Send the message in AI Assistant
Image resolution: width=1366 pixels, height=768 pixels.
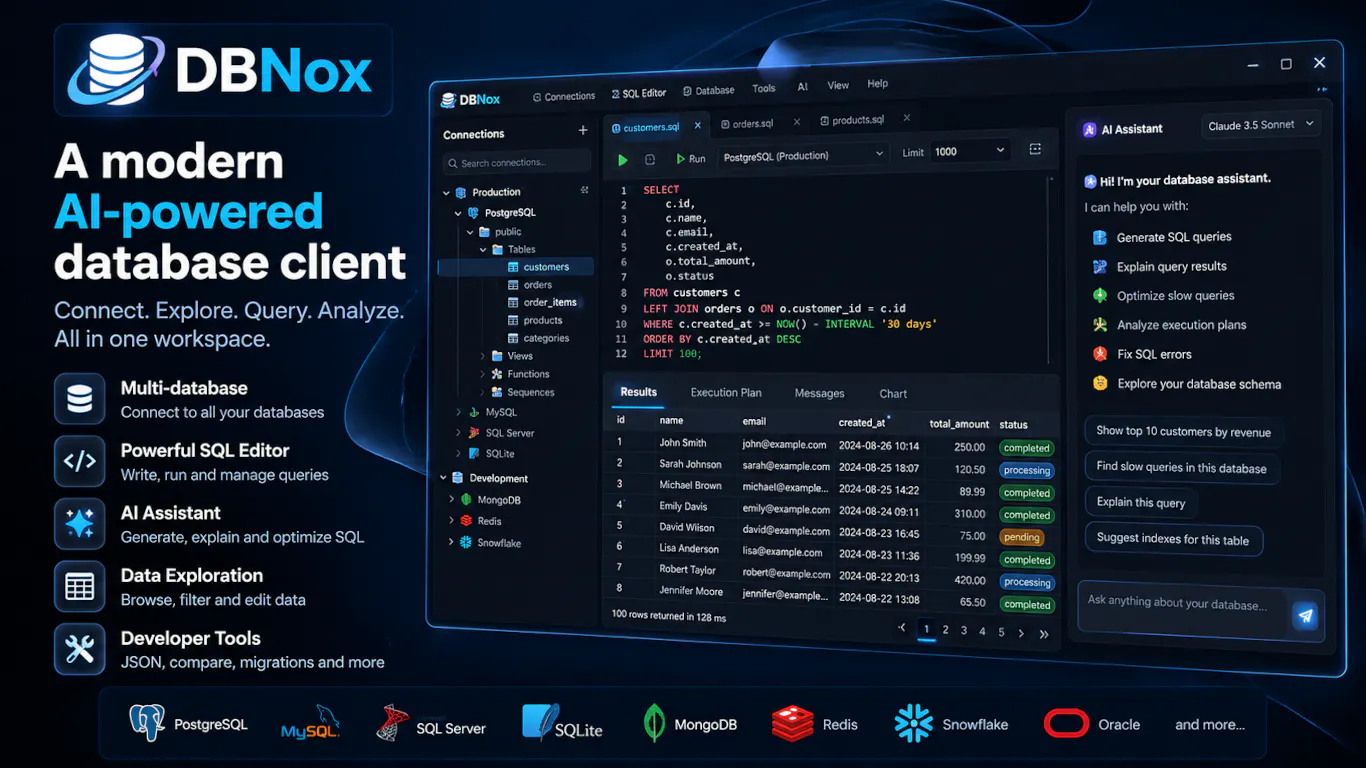pyautogui.click(x=1305, y=616)
